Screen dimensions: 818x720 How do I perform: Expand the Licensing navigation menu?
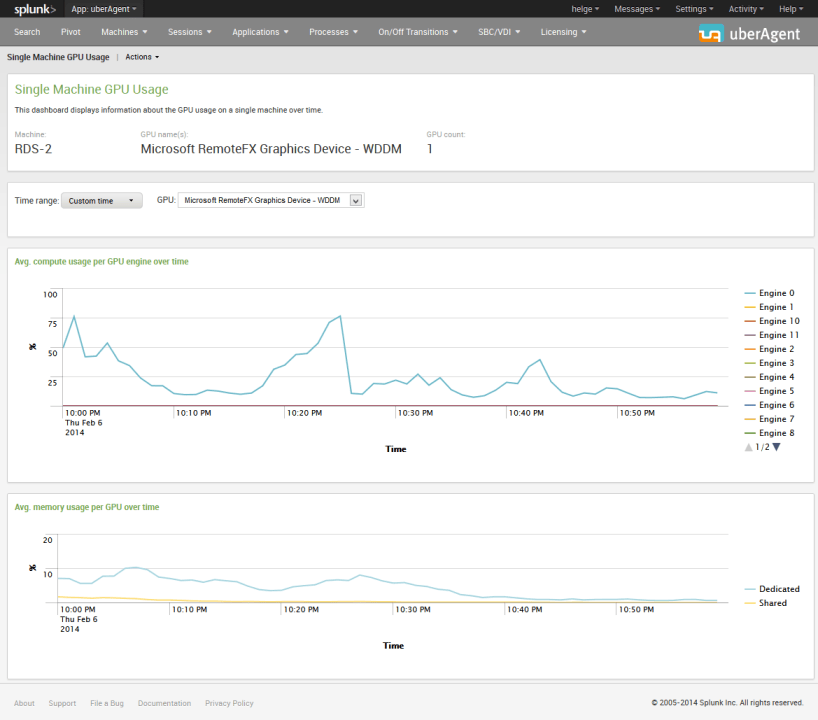click(x=563, y=32)
